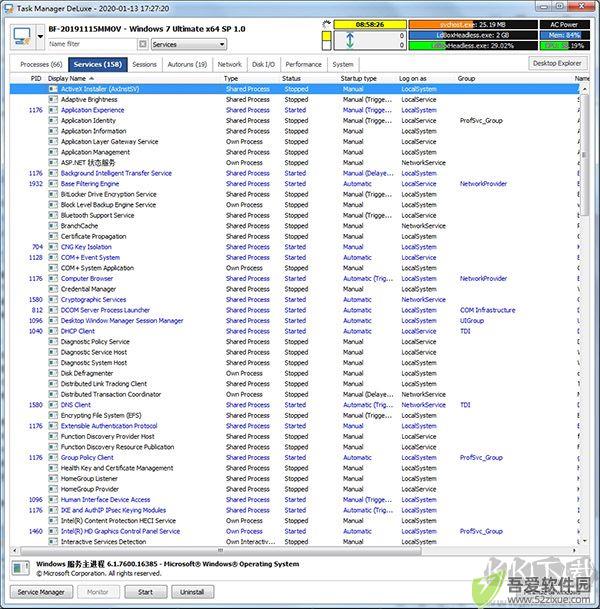Screen dimensions: 600x609
Task: Select the Human Interface Device Access row
Action: click(x=294, y=500)
